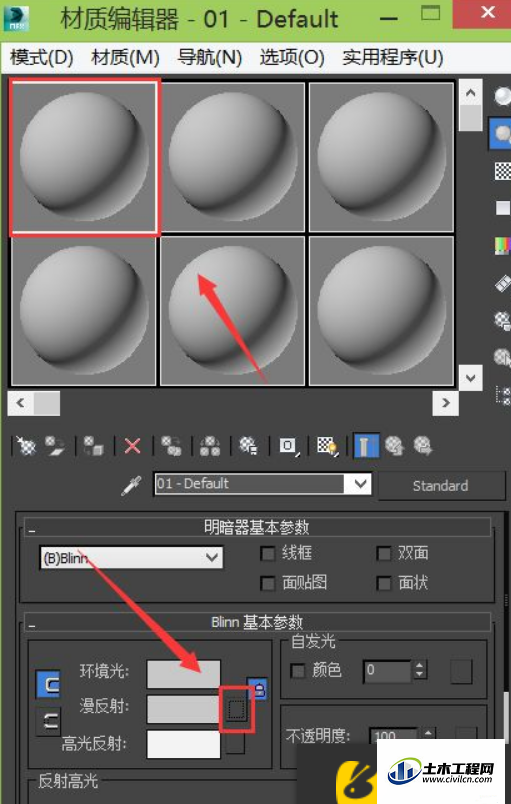Image resolution: width=511 pixels, height=804 pixels.
Task: Click the Sample UV Tiling icon
Action: coord(503,208)
